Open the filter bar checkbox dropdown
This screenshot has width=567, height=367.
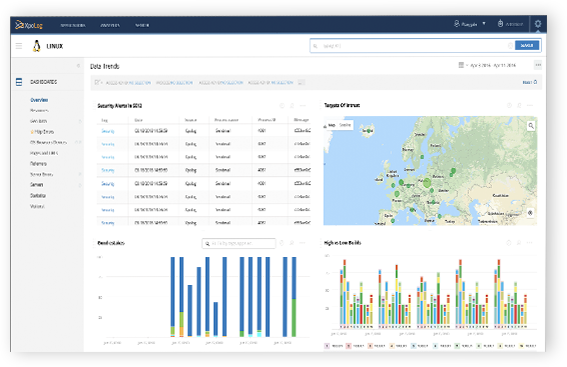(x=98, y=82)
